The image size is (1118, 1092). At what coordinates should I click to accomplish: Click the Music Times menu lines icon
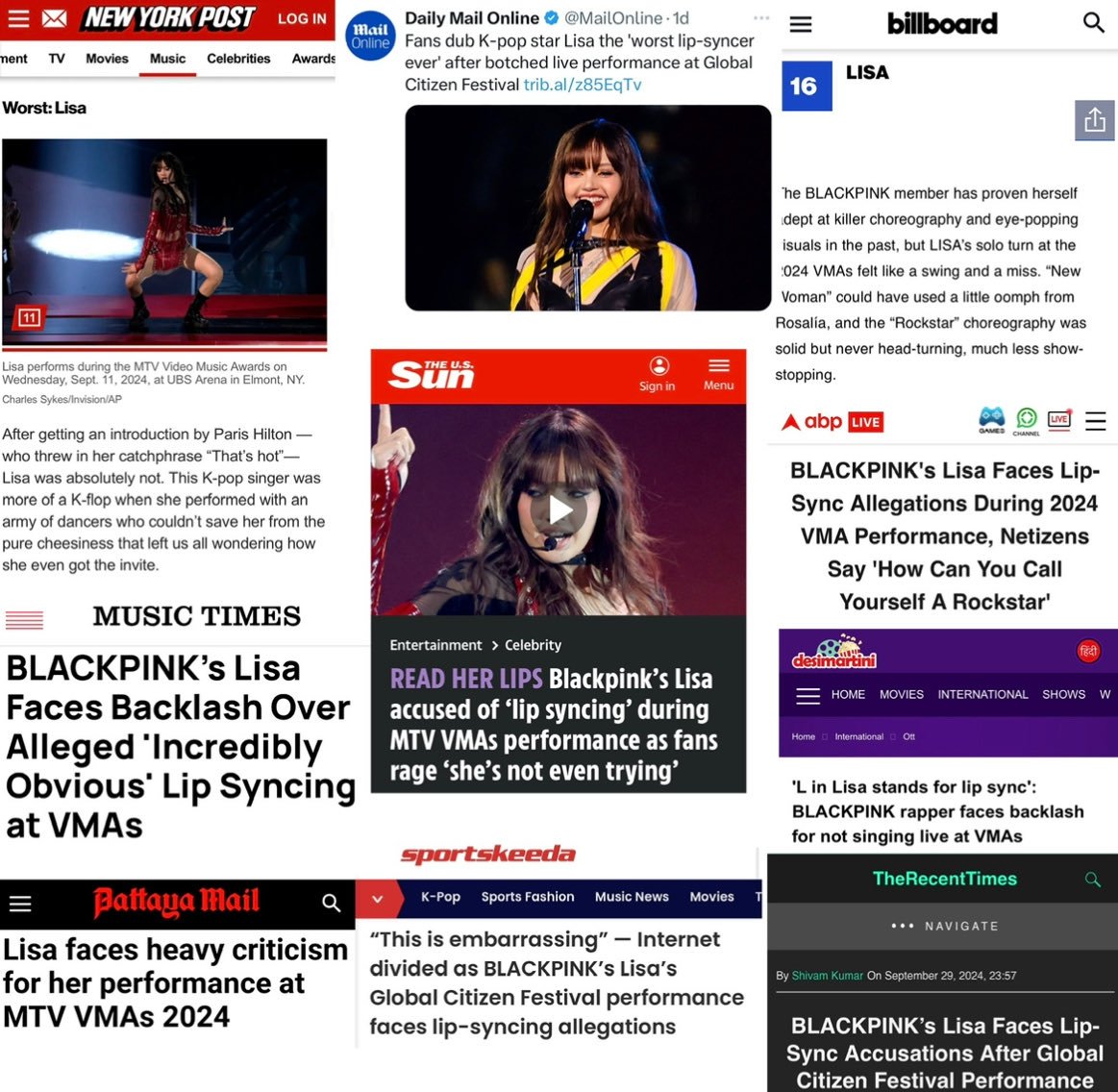24,620
